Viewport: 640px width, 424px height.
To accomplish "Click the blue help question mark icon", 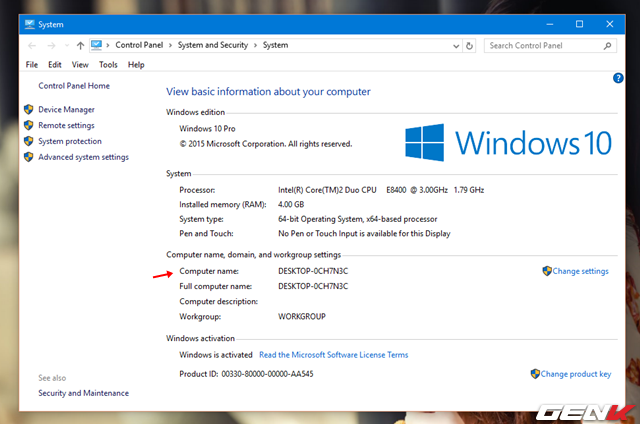I will pyautogui.click(x=618, y=78).
